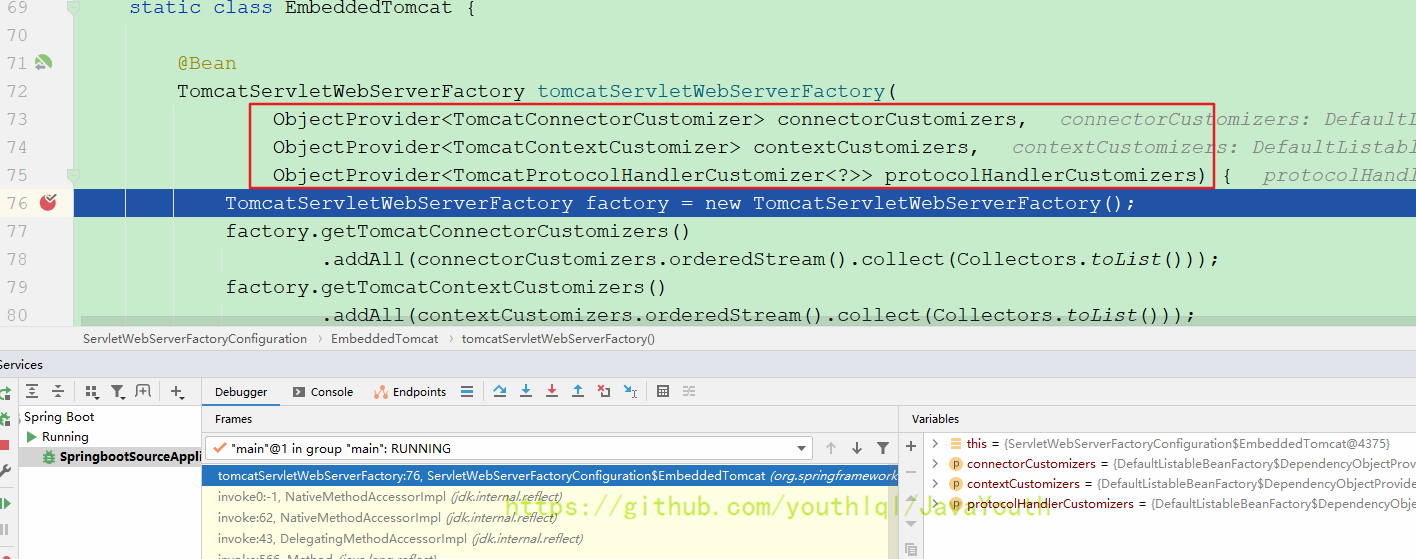
Task: Click the Run to Cursor icon
Action: pyautogui.click(x=630, y=391)
